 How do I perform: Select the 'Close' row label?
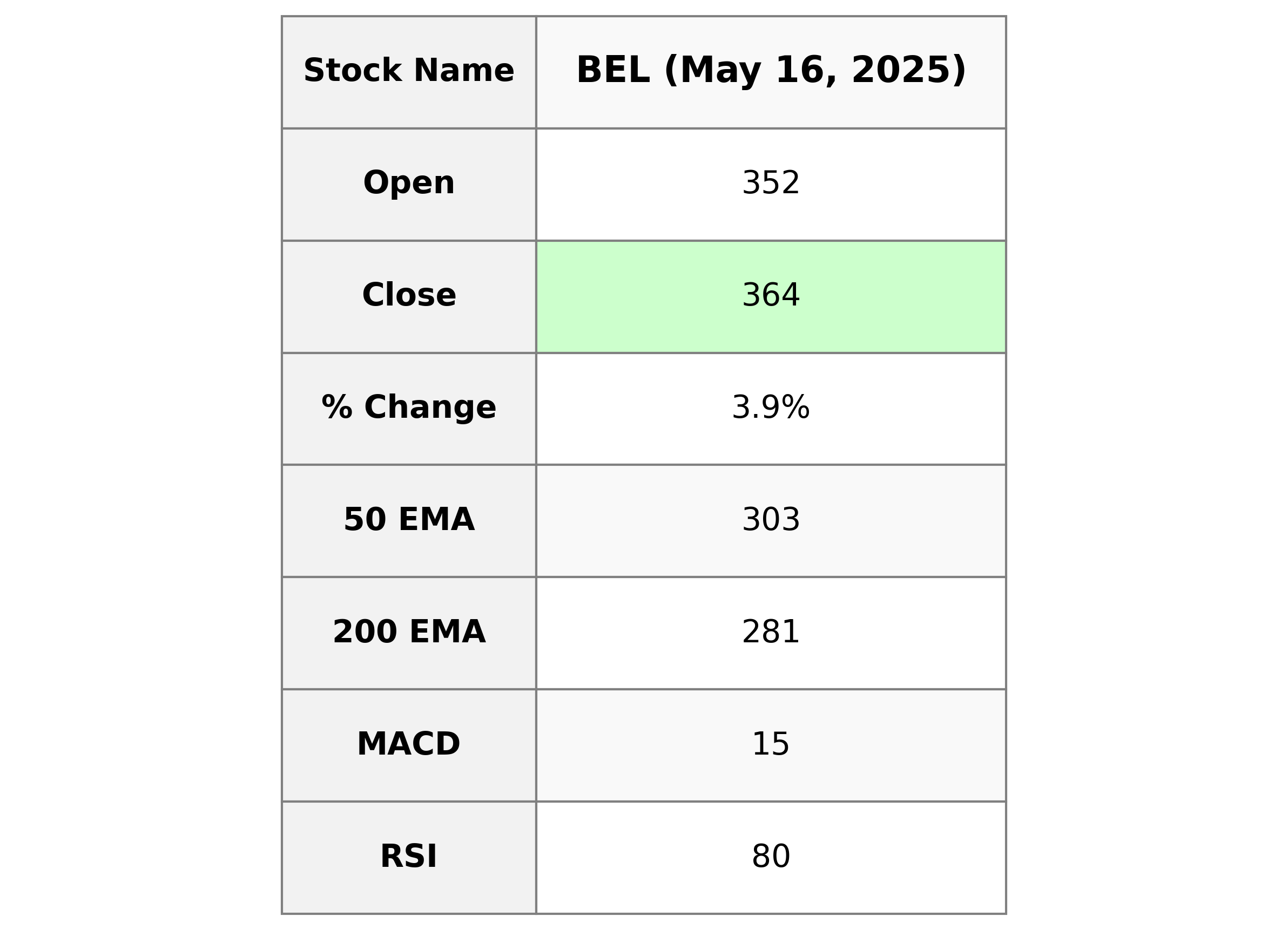click(408, 295)
